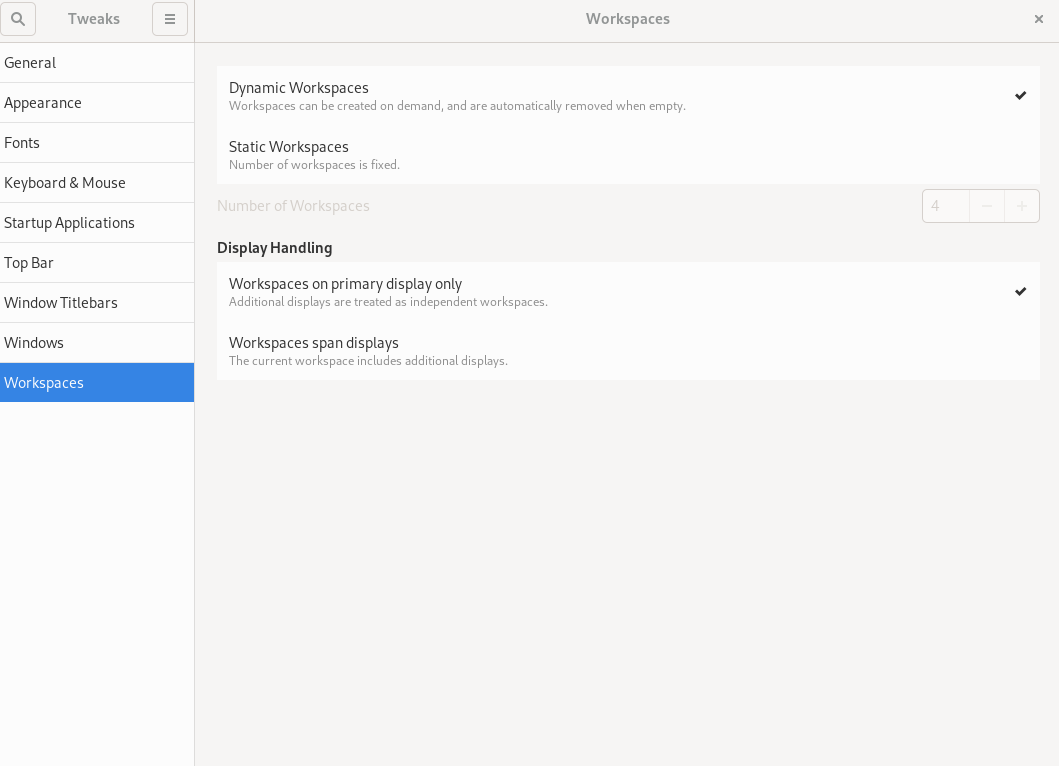The image size is (1059, 766).
Task: Click the search icon in Tweaks header
Action: click(18, 19)
